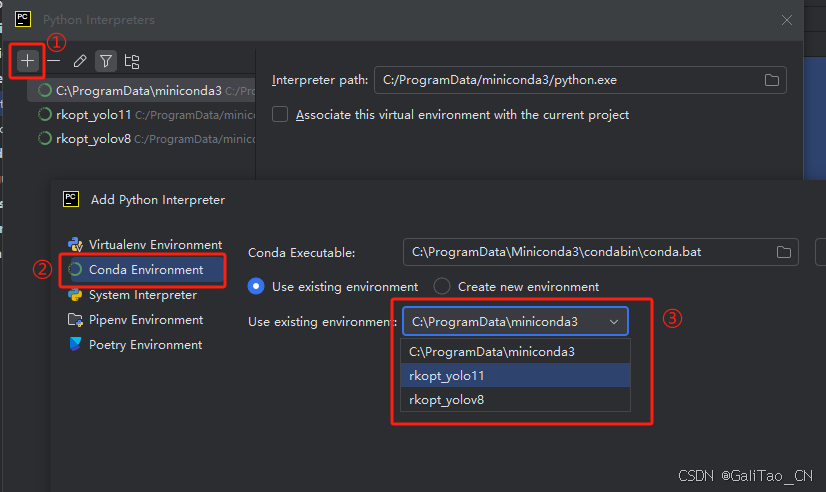
Task: Click the folder icon to browse the interpreter path
Action: [x=772, y=80]
